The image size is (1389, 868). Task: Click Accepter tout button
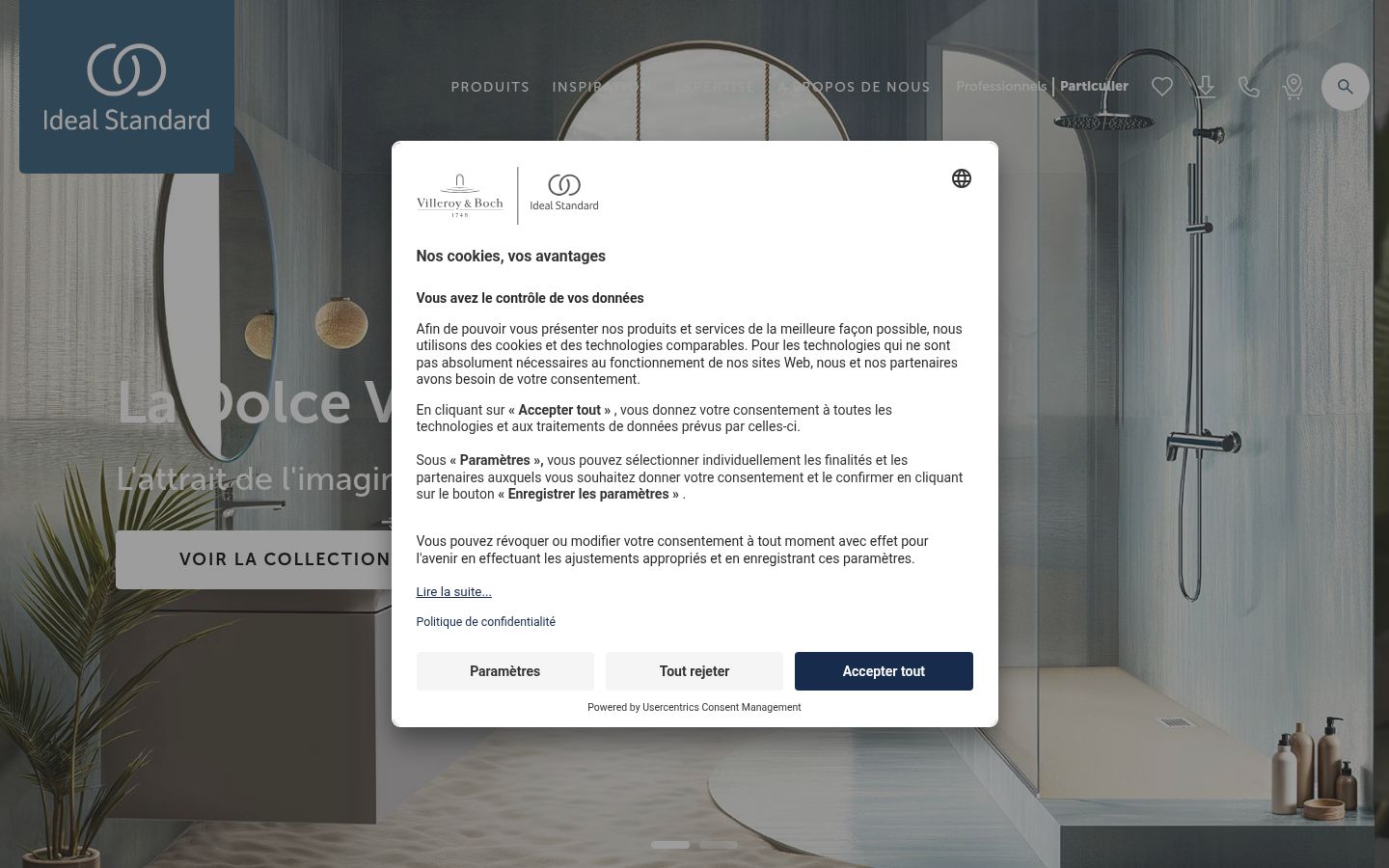884,671
